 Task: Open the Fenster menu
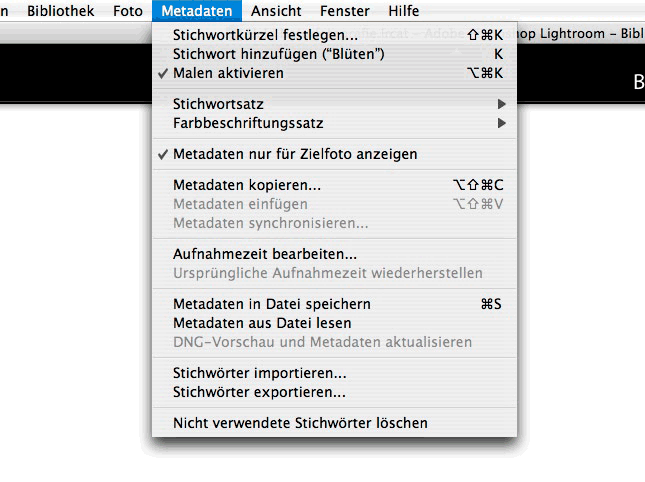pos(345,11)
